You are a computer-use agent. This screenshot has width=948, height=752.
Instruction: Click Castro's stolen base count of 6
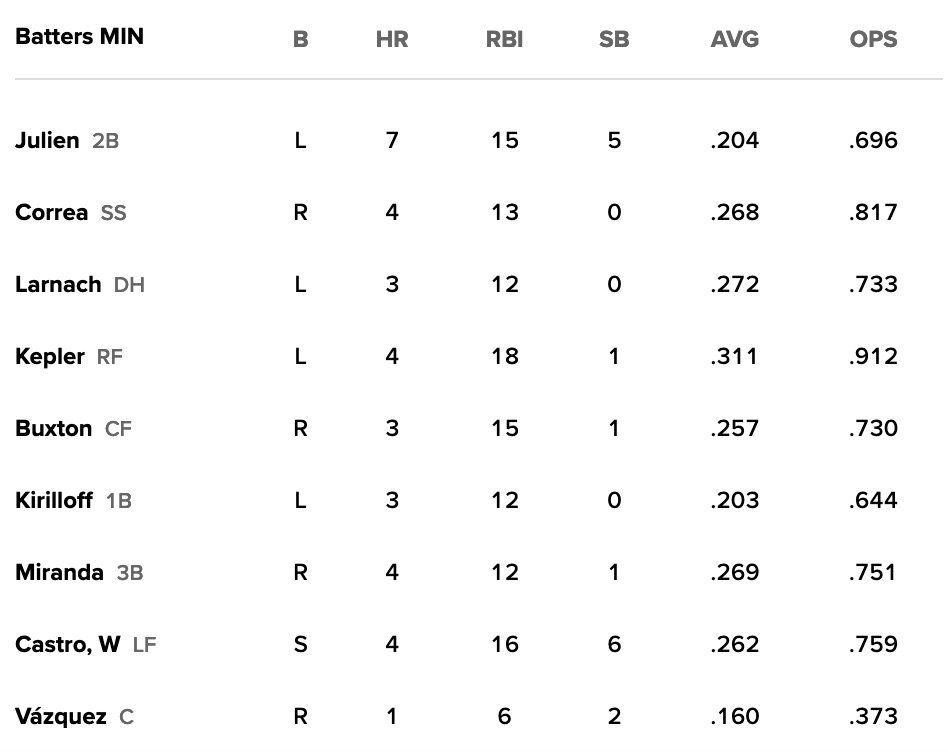614,644
